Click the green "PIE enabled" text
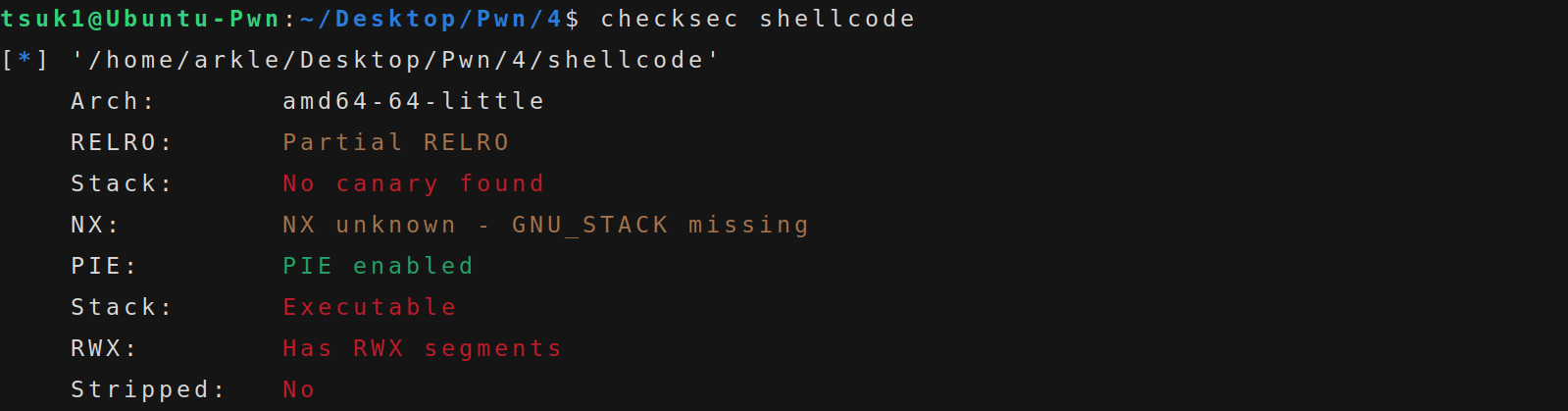Viewport: 1568px width, 411px height. coord(378,266)
